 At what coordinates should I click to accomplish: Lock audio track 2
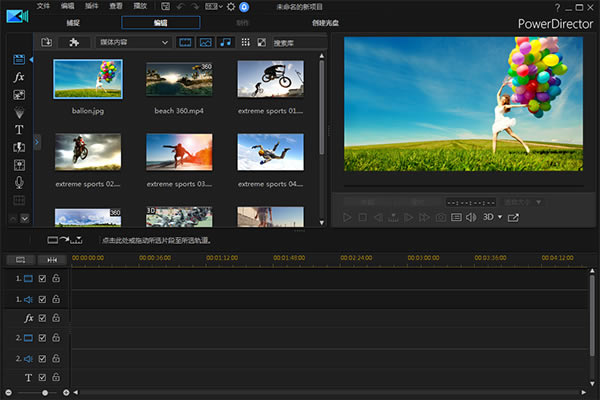click(56, 358)
